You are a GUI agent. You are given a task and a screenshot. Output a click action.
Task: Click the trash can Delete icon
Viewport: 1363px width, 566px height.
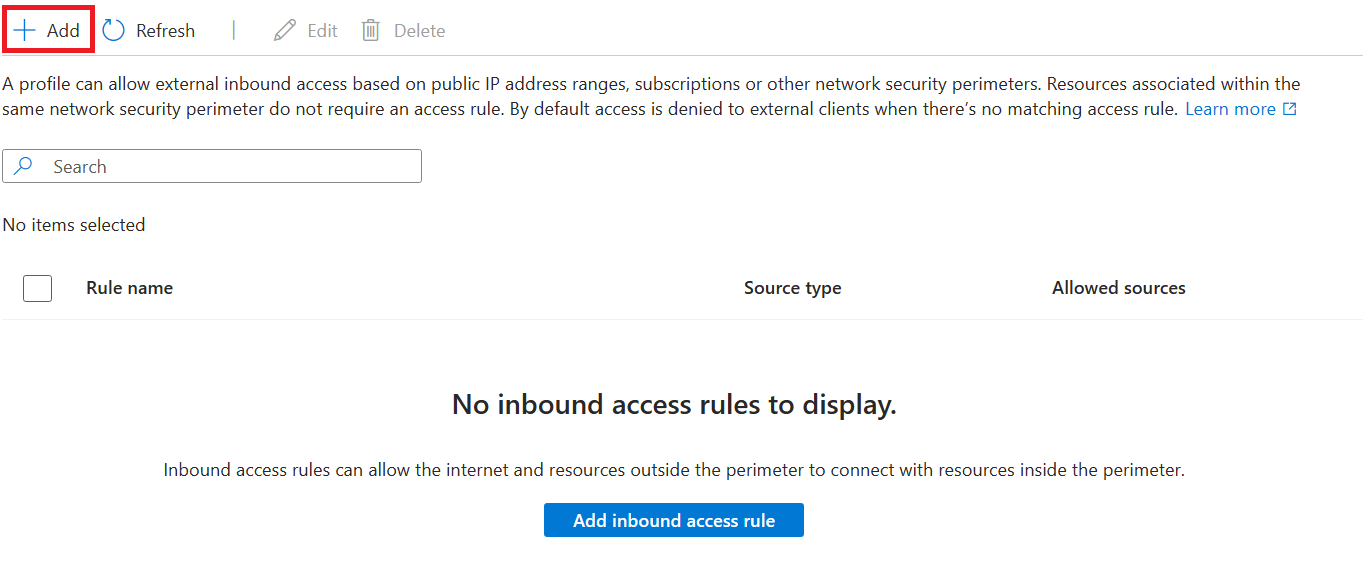(371, 31)
